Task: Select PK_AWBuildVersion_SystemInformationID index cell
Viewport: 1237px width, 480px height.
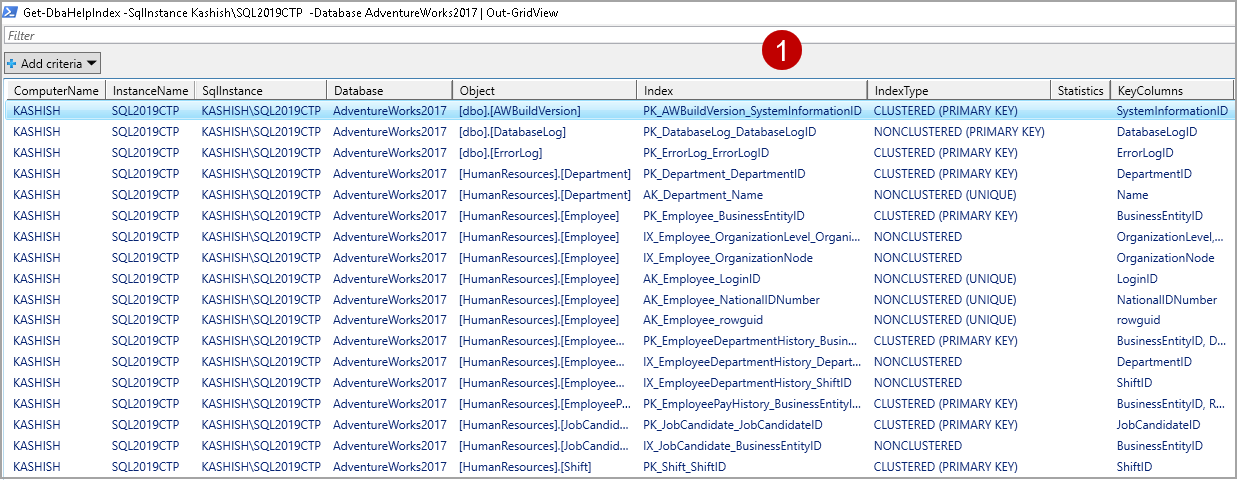Action: point(752,111)
